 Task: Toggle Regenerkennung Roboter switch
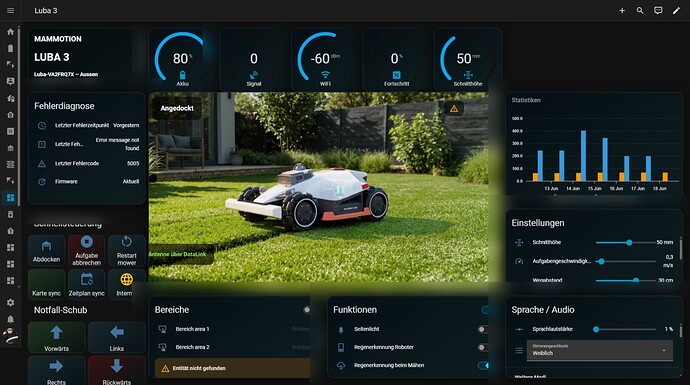click(482, 348)
